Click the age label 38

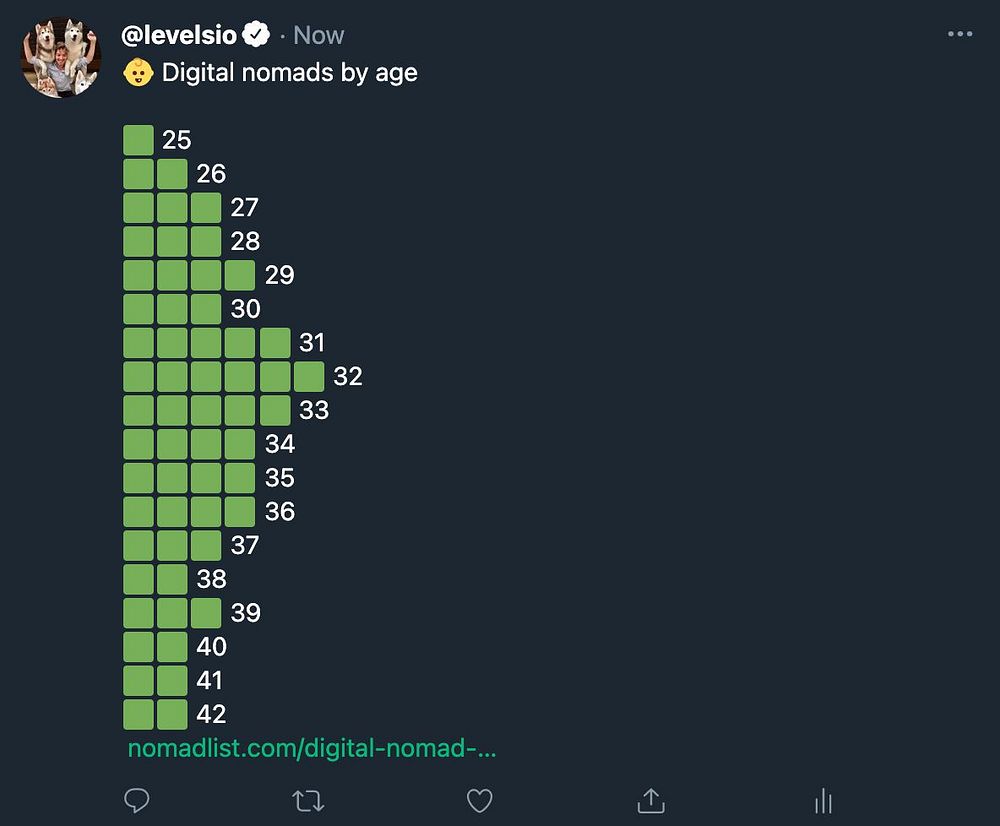click(x=211, y=579)
